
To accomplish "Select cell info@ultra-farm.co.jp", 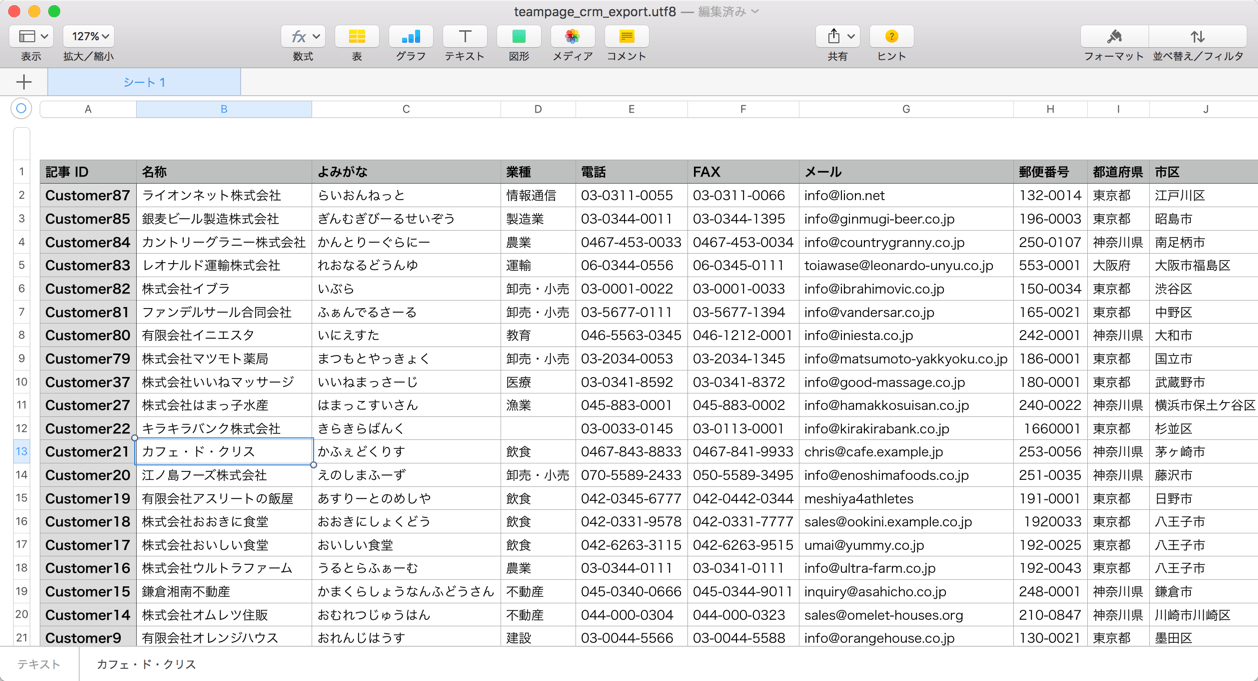I will point(906,568).
